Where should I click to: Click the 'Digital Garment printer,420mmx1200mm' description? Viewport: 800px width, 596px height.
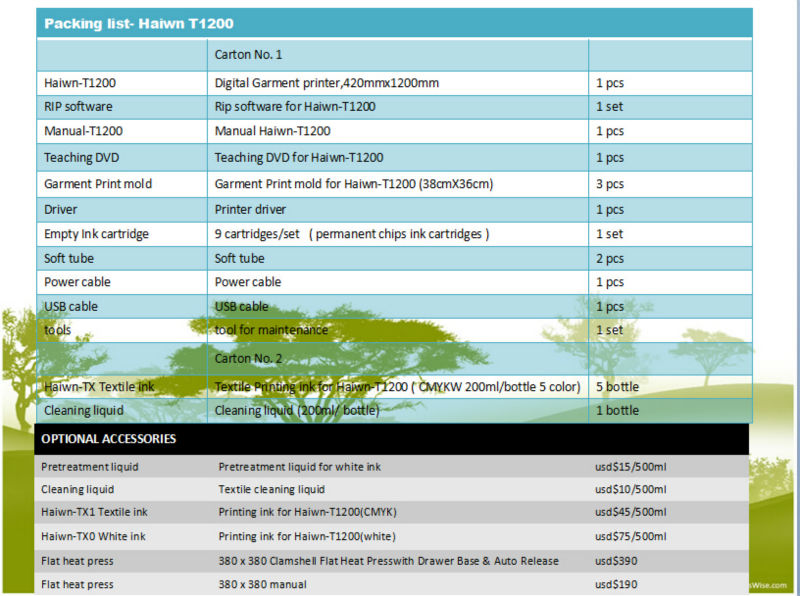[327, 83]
